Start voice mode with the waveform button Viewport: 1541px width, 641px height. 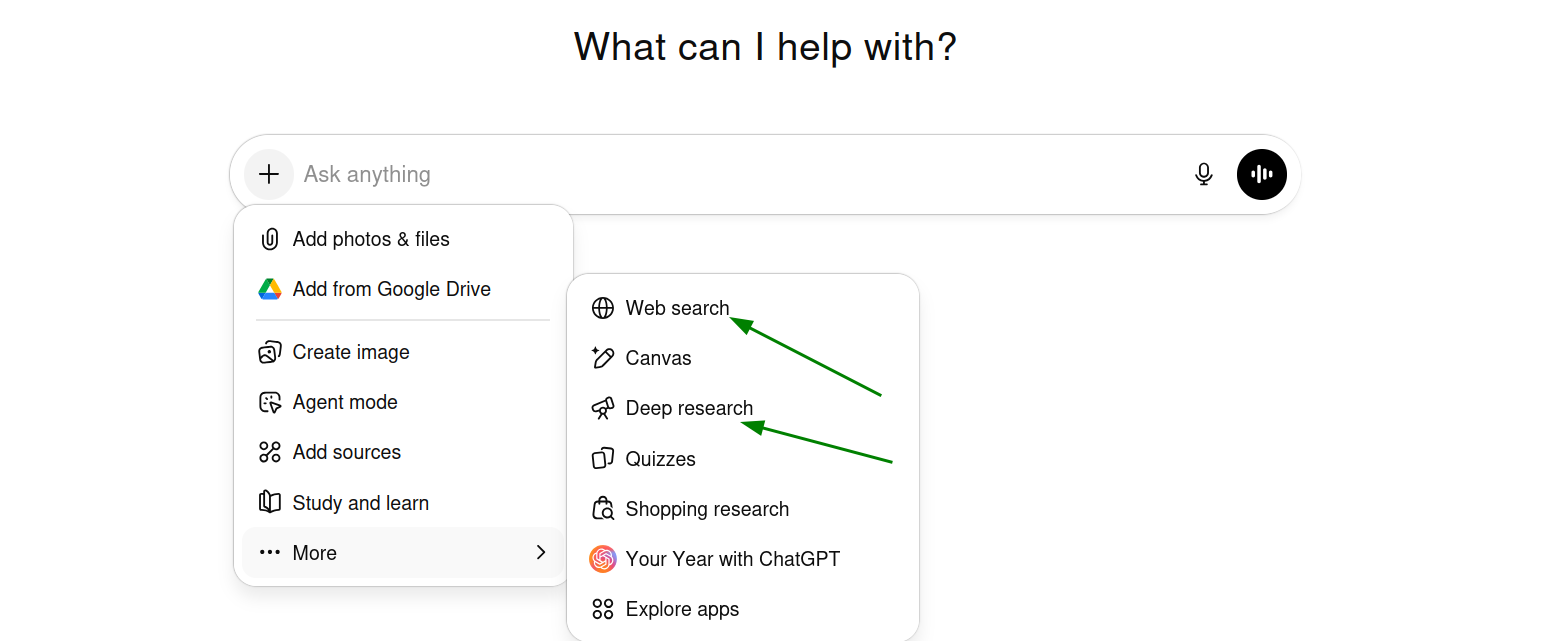1262,174
